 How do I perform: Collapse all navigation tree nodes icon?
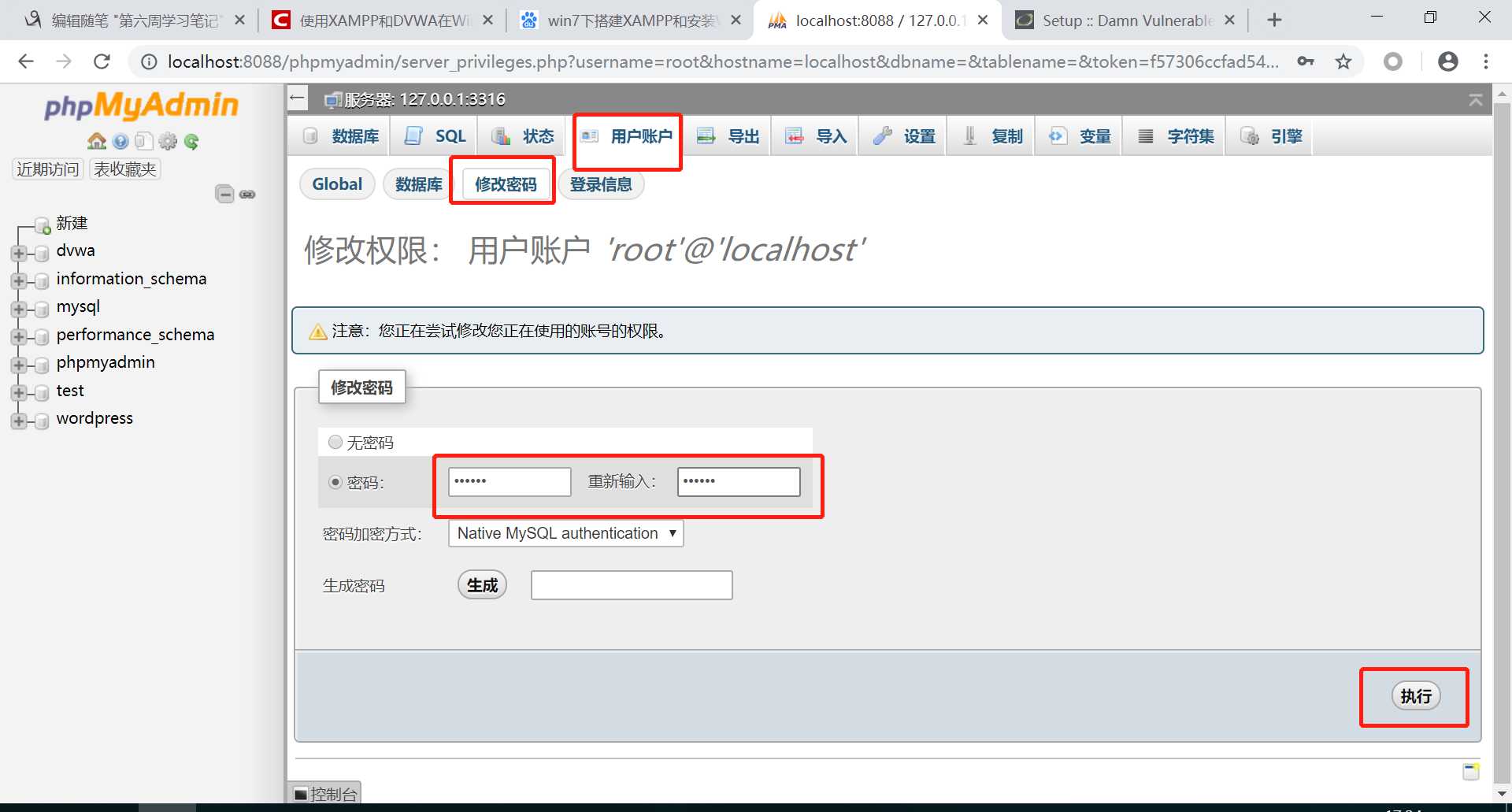point(224,194)
